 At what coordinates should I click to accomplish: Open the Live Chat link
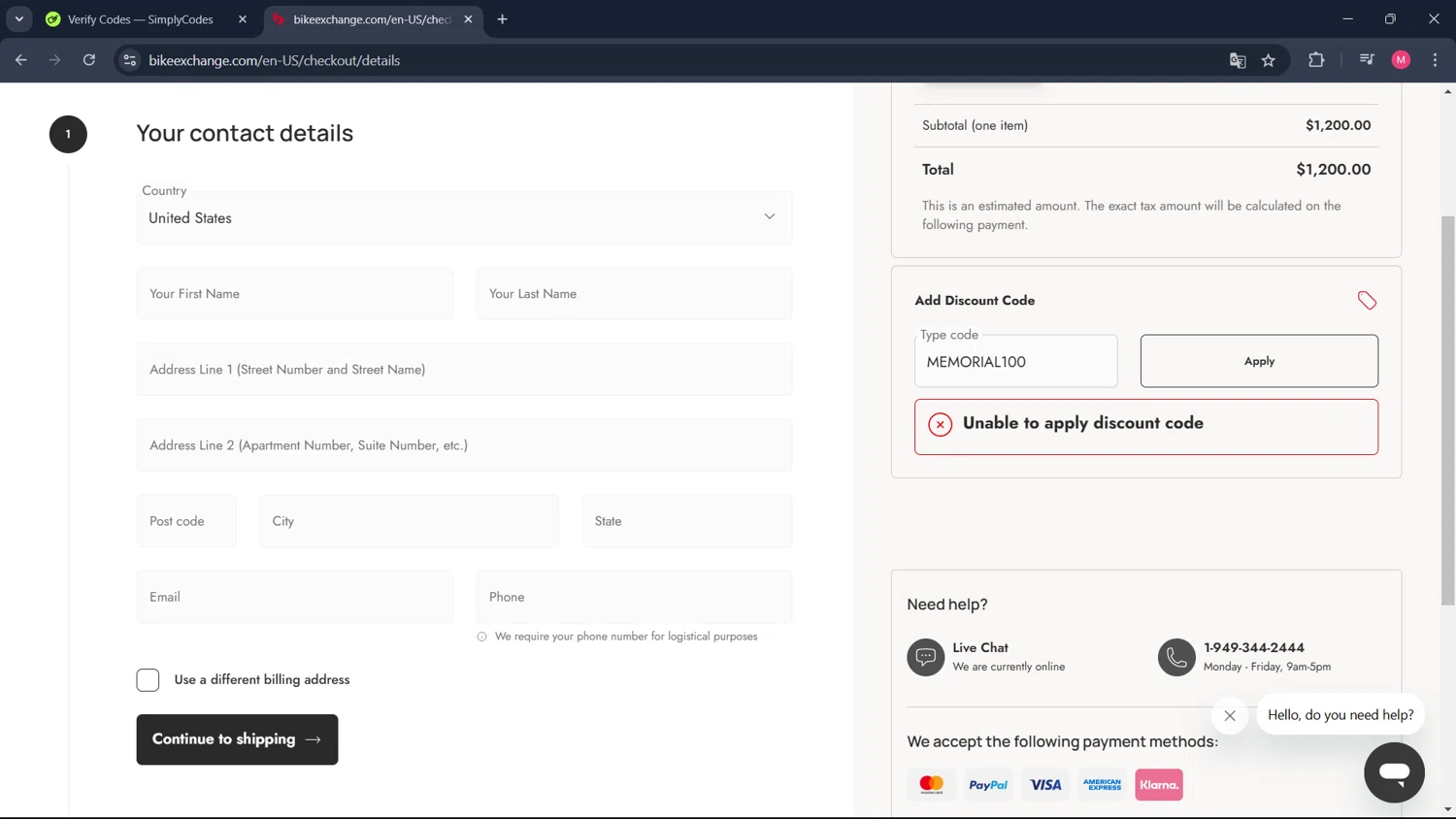pos(979,647)
